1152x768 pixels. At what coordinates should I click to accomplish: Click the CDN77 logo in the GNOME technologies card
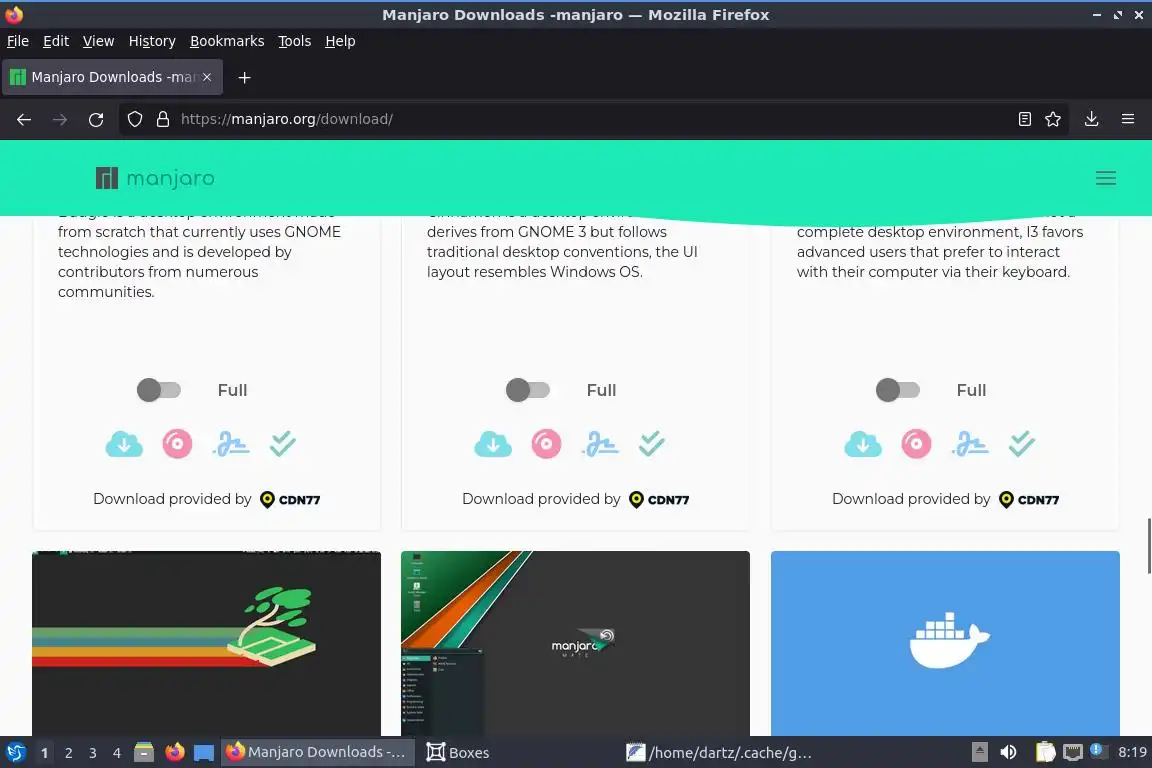[290, 500]
